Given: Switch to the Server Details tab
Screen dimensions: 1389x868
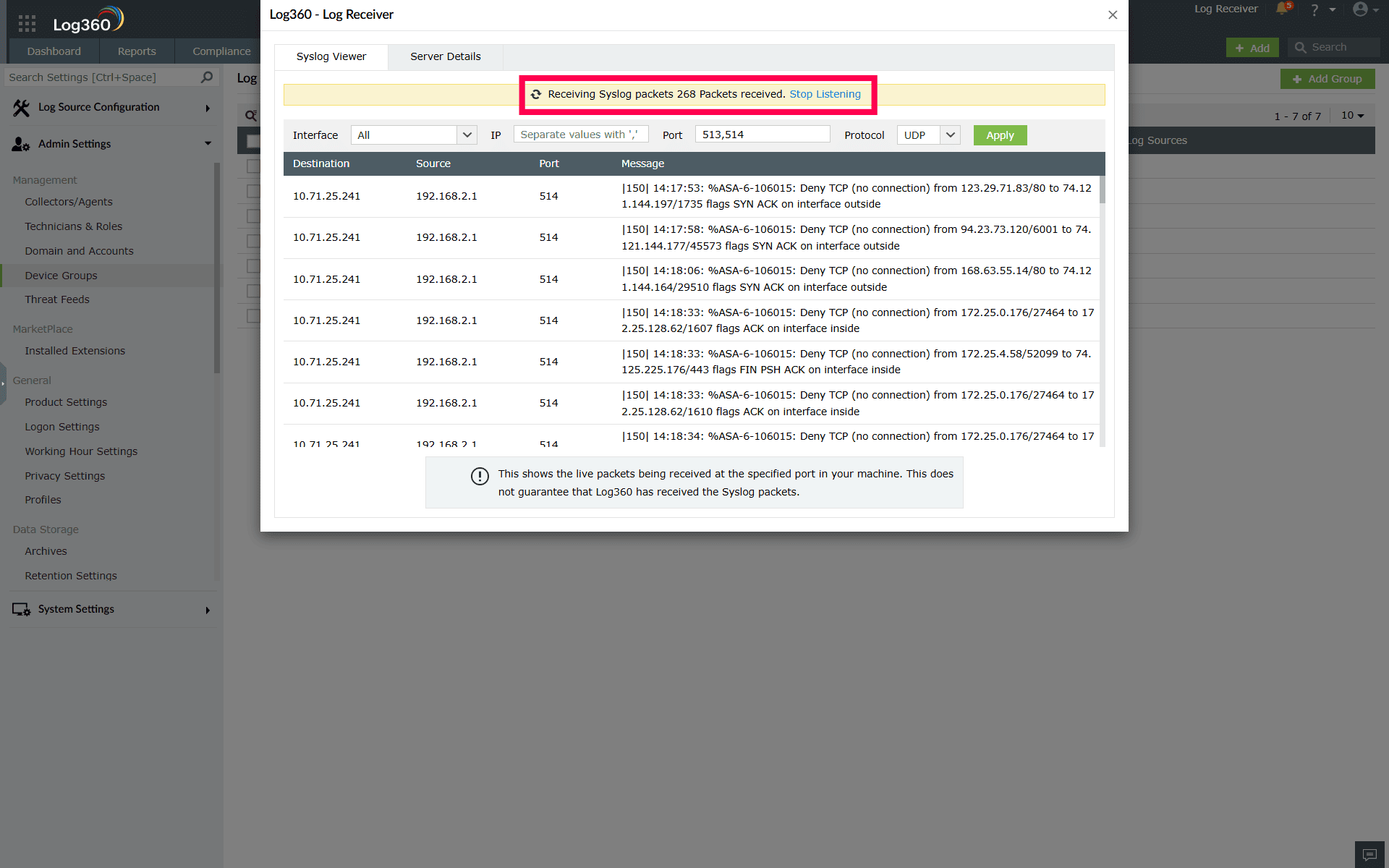Looking at the screenshot, I should tap(445, 56).
